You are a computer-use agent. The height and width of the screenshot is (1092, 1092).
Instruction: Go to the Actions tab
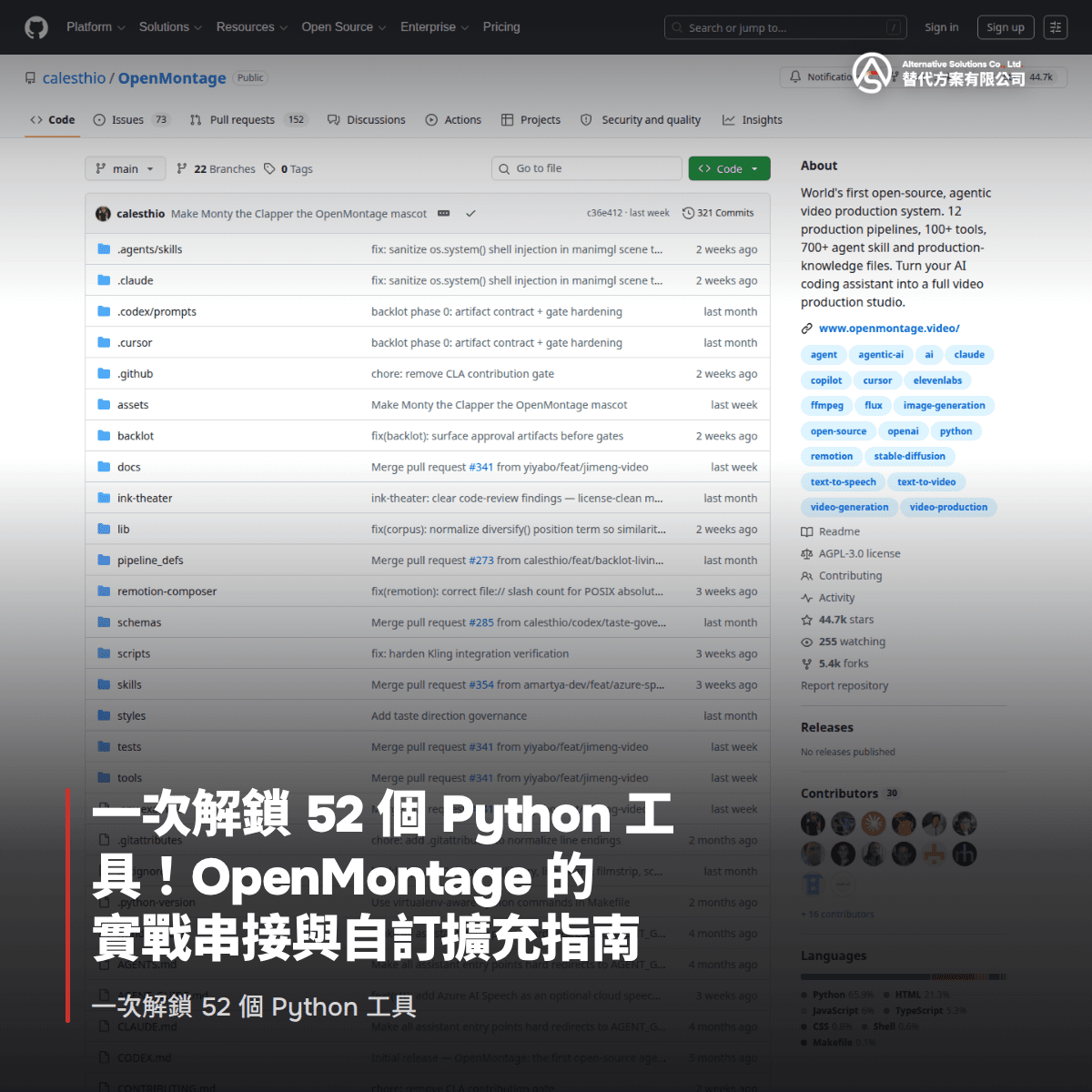[x=453, y=119]
